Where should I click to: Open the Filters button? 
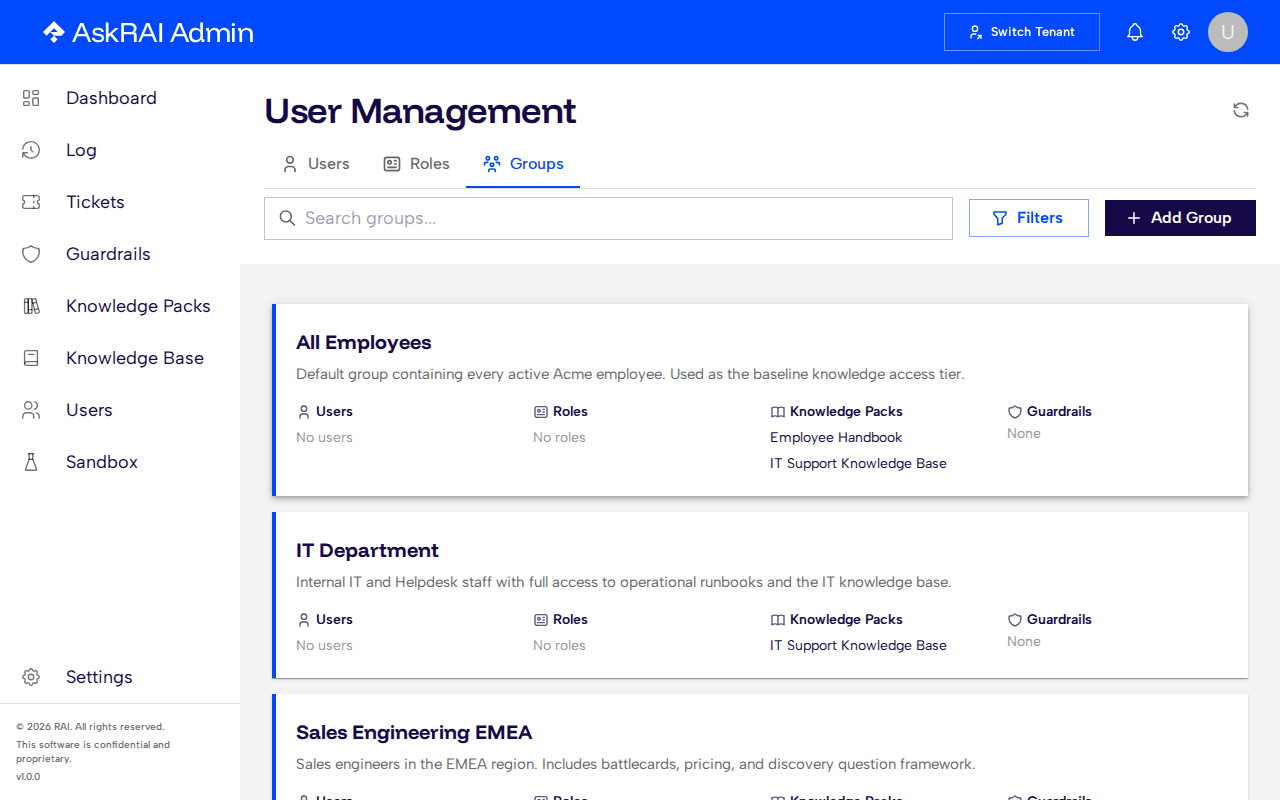click(x=1029, y=218)
